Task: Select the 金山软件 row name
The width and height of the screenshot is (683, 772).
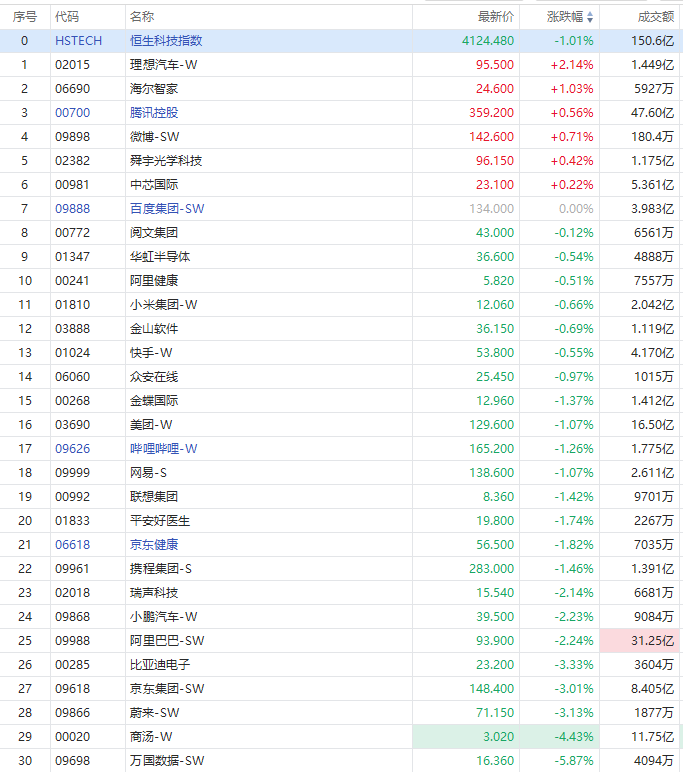Action: (154, 329)
